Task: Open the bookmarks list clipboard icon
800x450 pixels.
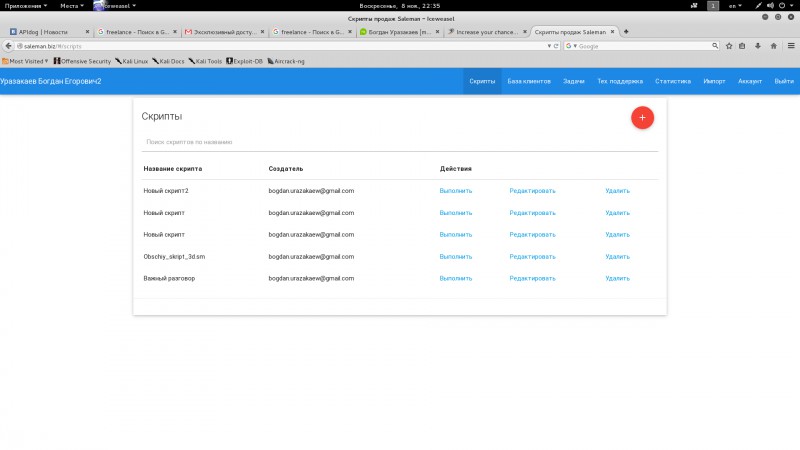Action: pos(742,46)
